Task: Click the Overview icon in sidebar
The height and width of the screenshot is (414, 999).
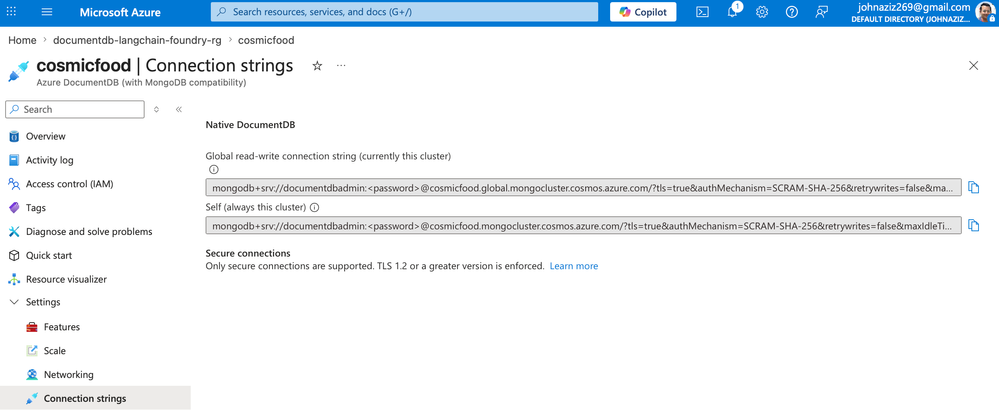Action: point(14,136)
